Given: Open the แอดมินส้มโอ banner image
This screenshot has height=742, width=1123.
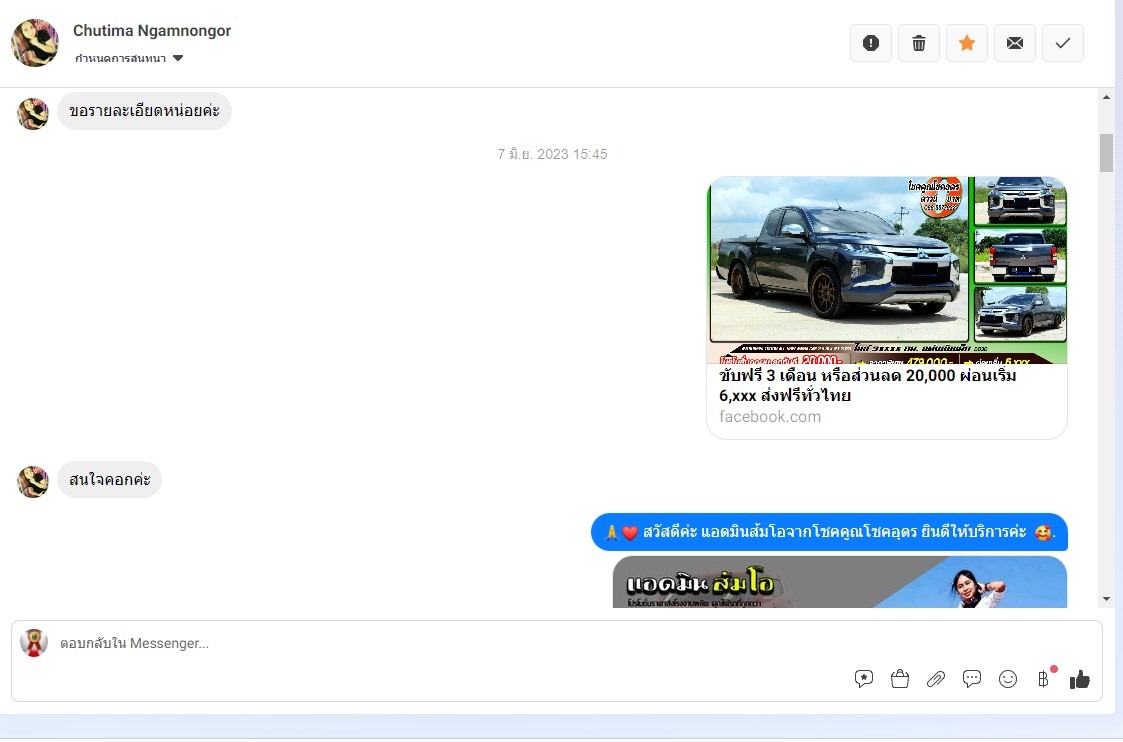Looking at the screenshot, I should click(840, 583).
